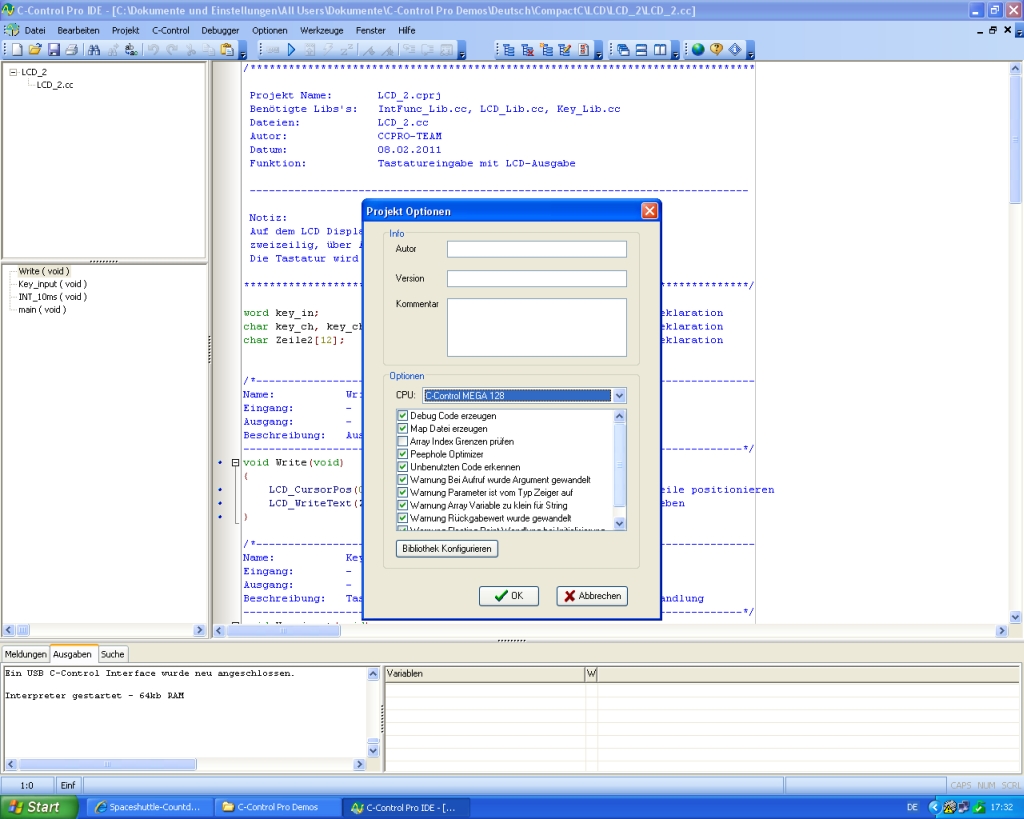Screen dimensions: 1024x819
Task: Open the Projekt menu
Action: 125,31
